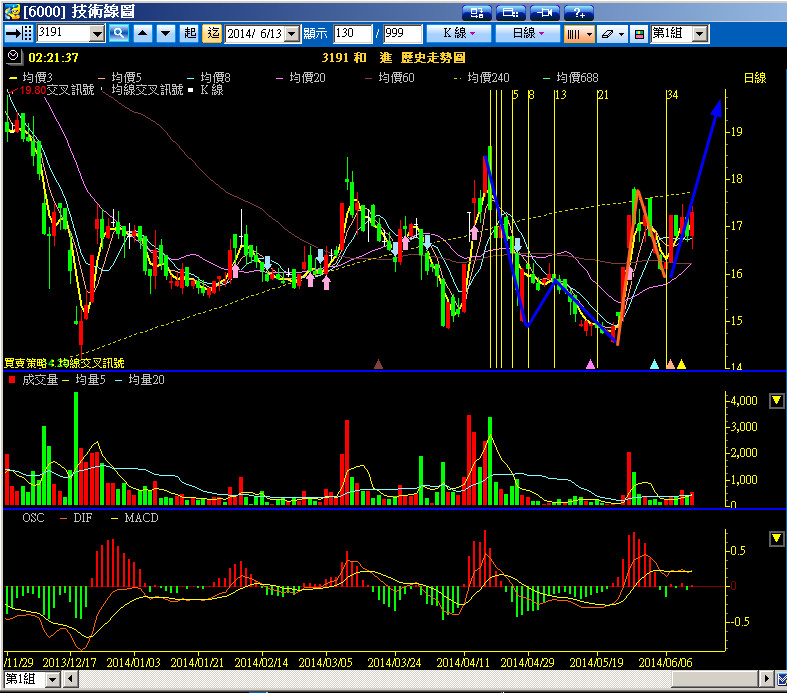Toggle the 均價688 moving average legend
The image size is (787, 693).
point(571,77)
